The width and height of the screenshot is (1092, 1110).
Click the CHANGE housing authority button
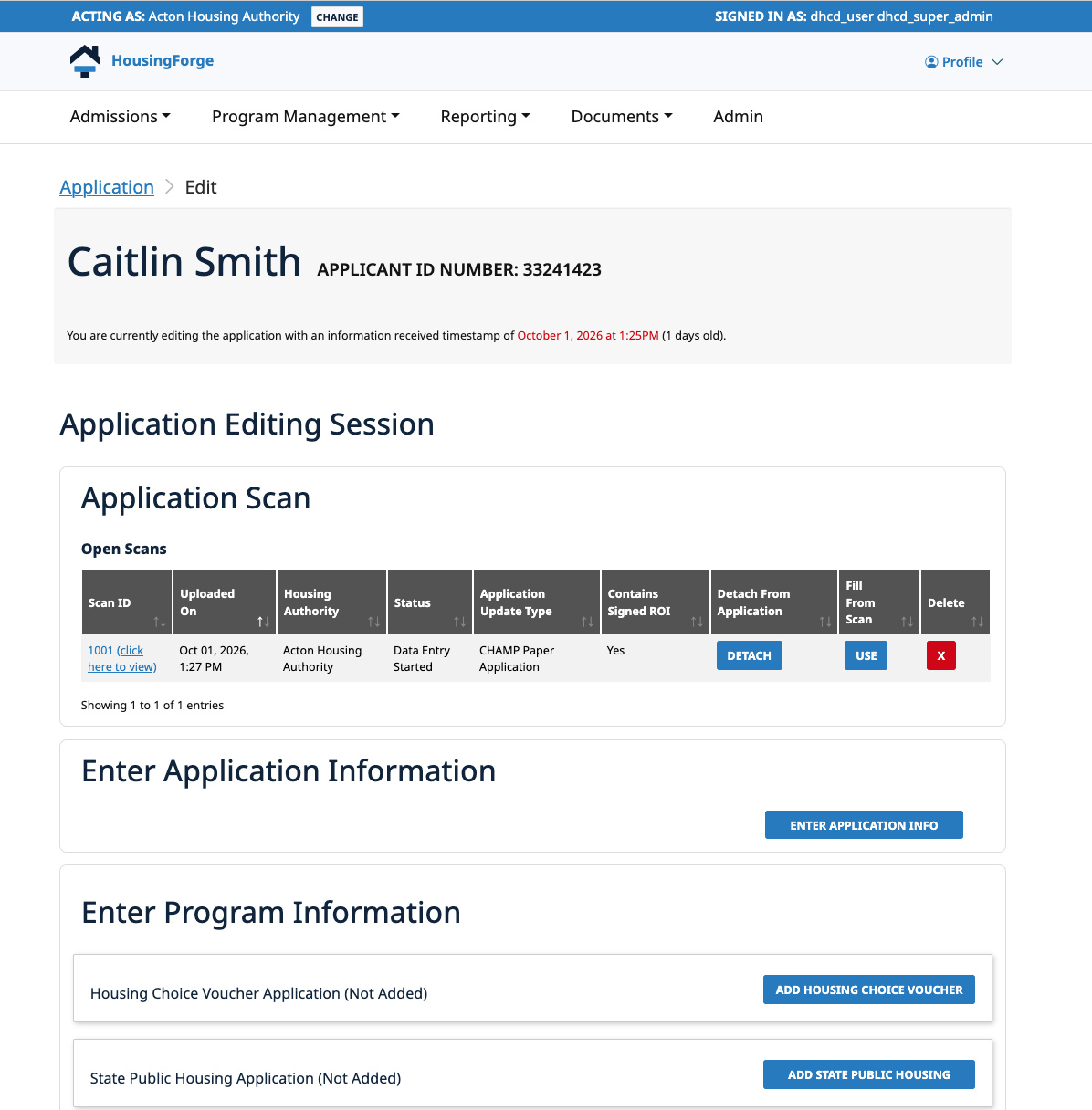point(337,17)
